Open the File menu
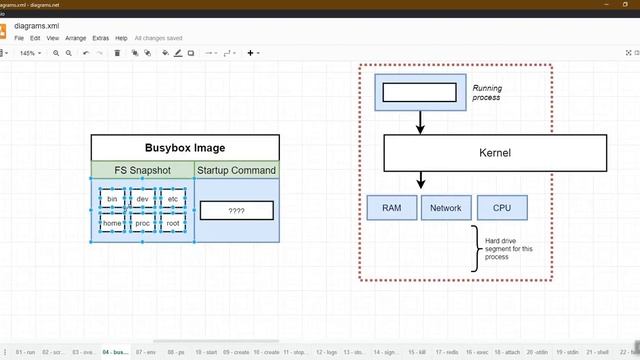The width and height of the screenshot is (640, 360). [19, 38]
